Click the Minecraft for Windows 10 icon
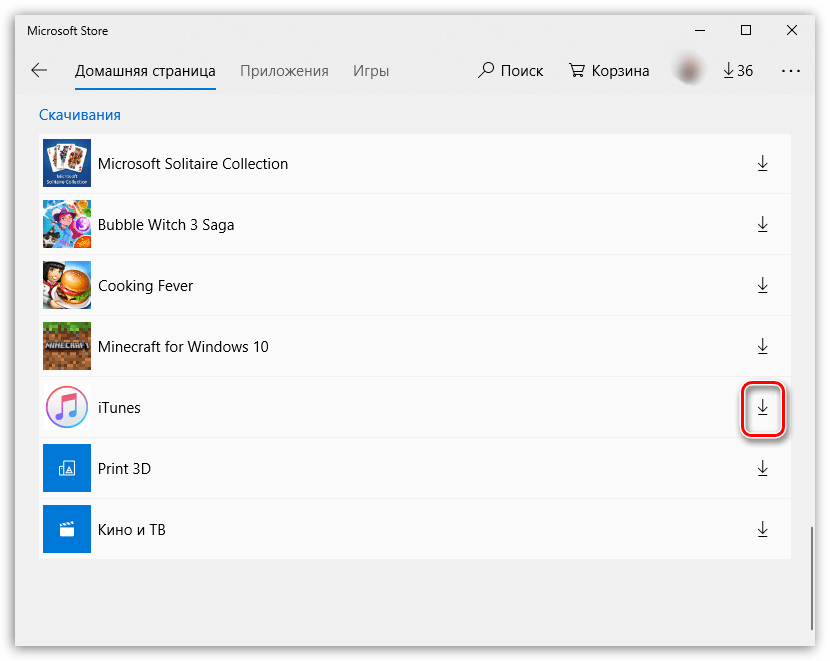The height and width of the screenshot is (661, 830). point(66,346)
